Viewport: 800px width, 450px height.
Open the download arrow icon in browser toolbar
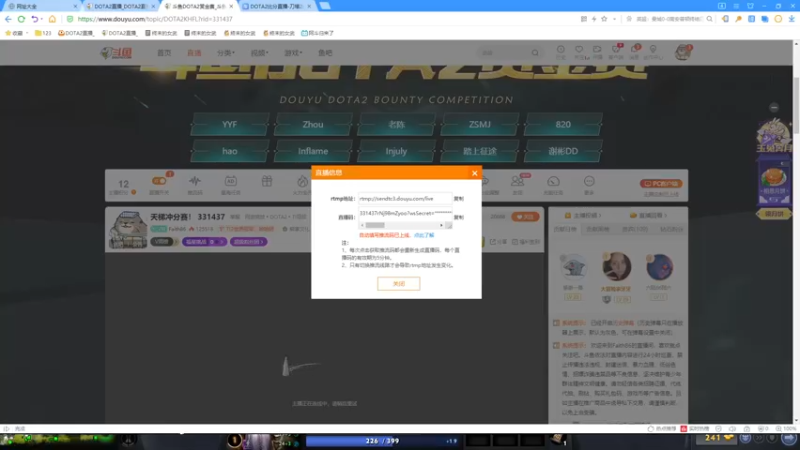791,19
